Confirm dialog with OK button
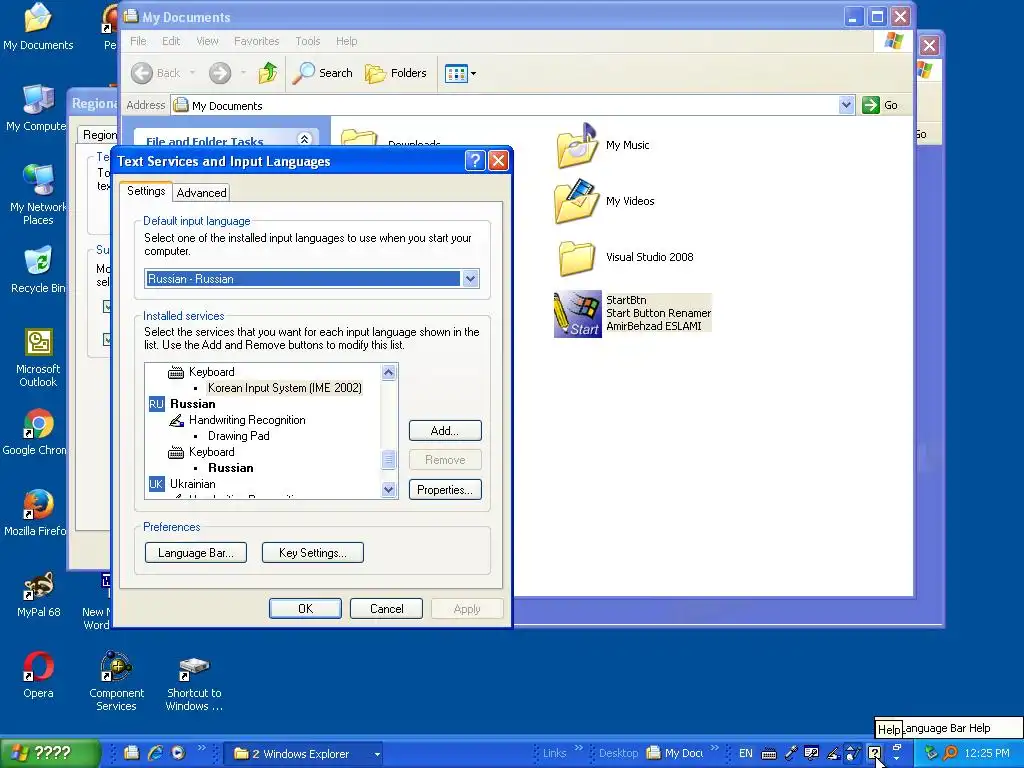The height and width of the screenshot is (768, 1024). [x=305, y=609]
